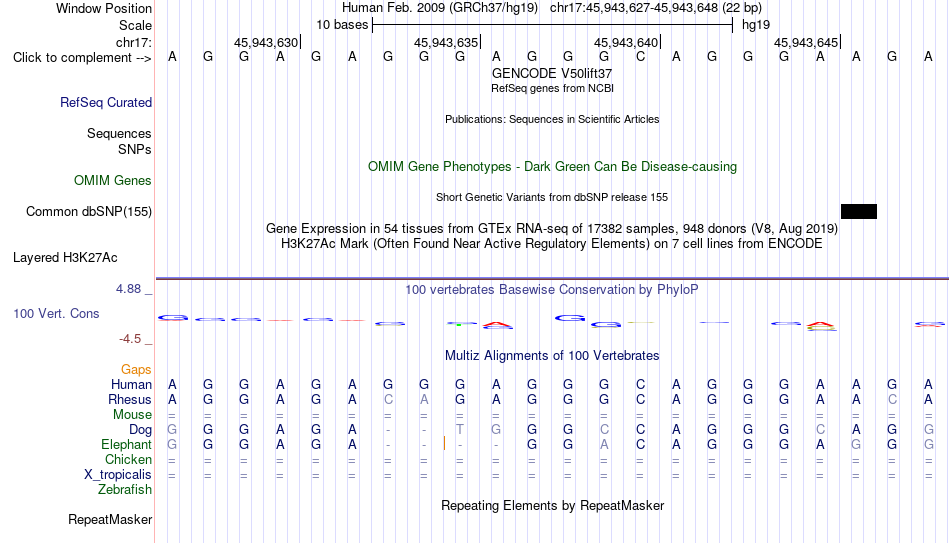Click the SNPs track label
This screenshot has width=950, height=543.
click(135, 149)
